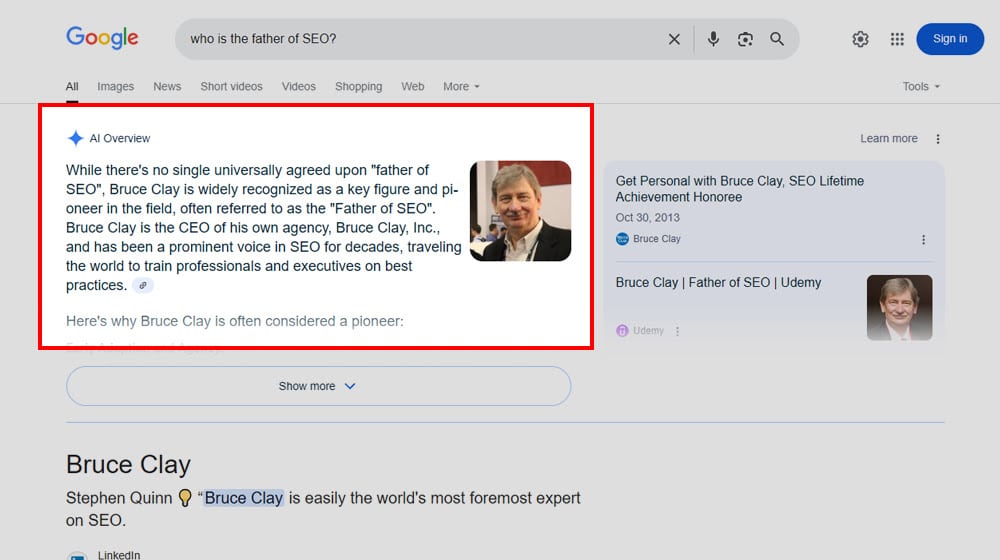Open 'Bruce Clay | Father of SEO | Udemy'
Image resolution: width=1000 pixels, height=560 pixels.
click(x=718, y=283)
